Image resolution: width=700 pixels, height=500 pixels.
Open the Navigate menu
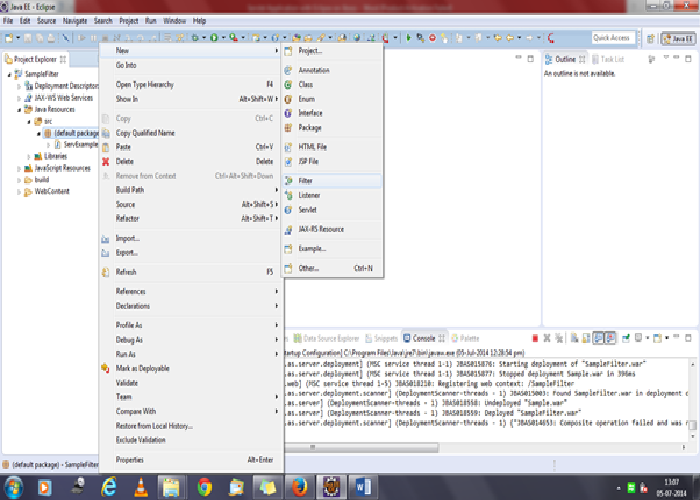tap(75, 21)
